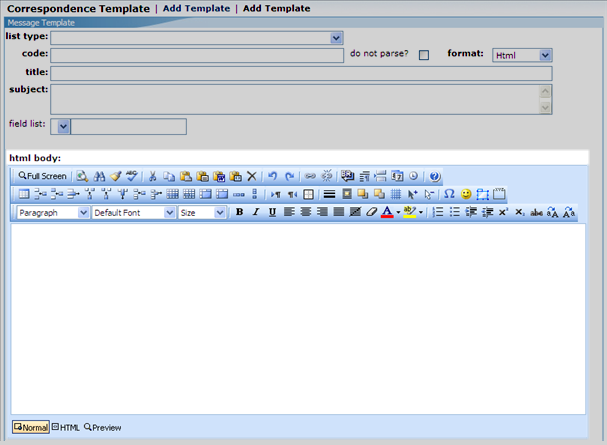Viewport: 607px width, 445px height.
Task: Insert a bulleted list
Action: pos(454,212)
